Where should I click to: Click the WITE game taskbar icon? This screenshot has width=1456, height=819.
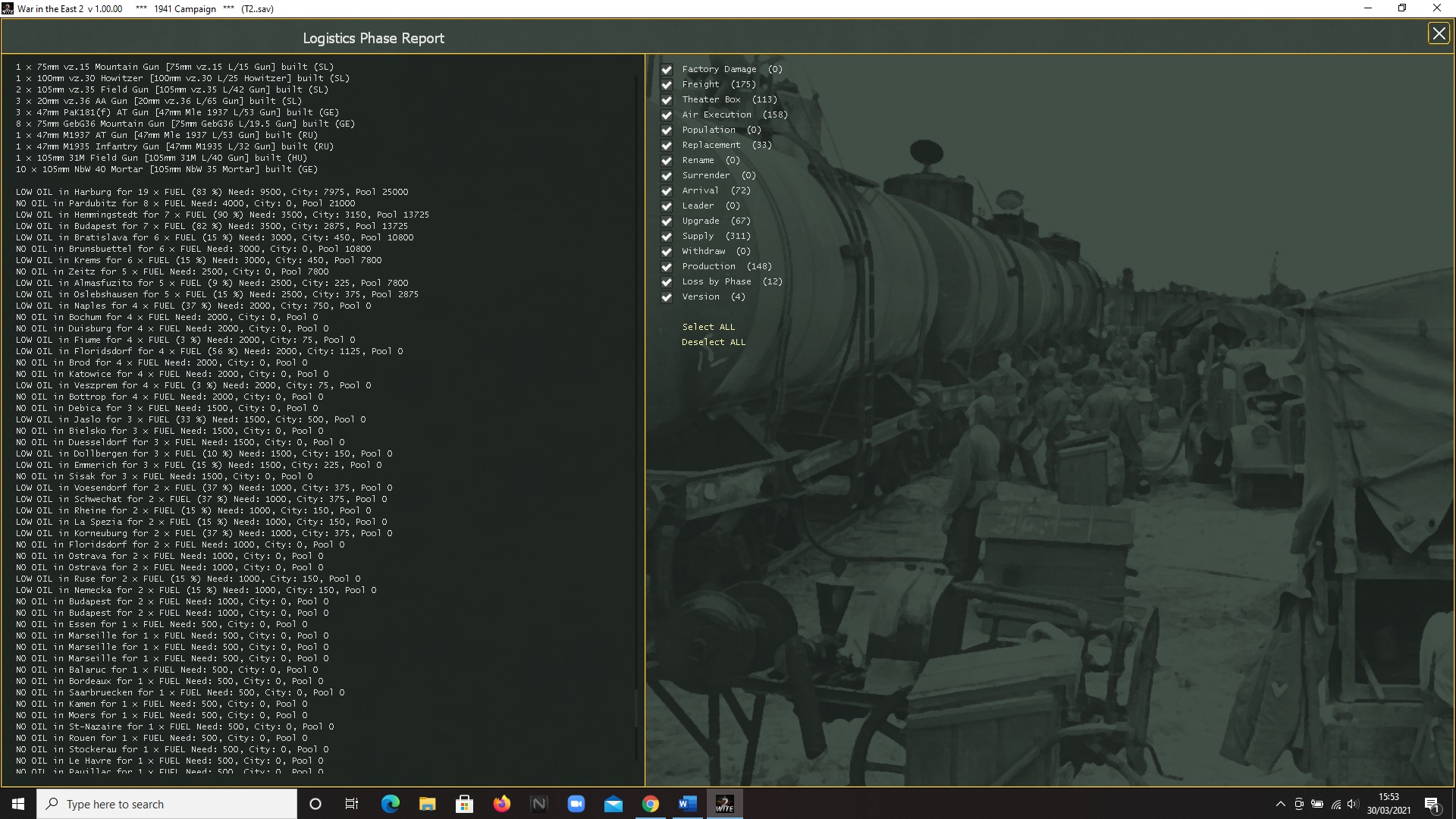(x=724, y=804)
